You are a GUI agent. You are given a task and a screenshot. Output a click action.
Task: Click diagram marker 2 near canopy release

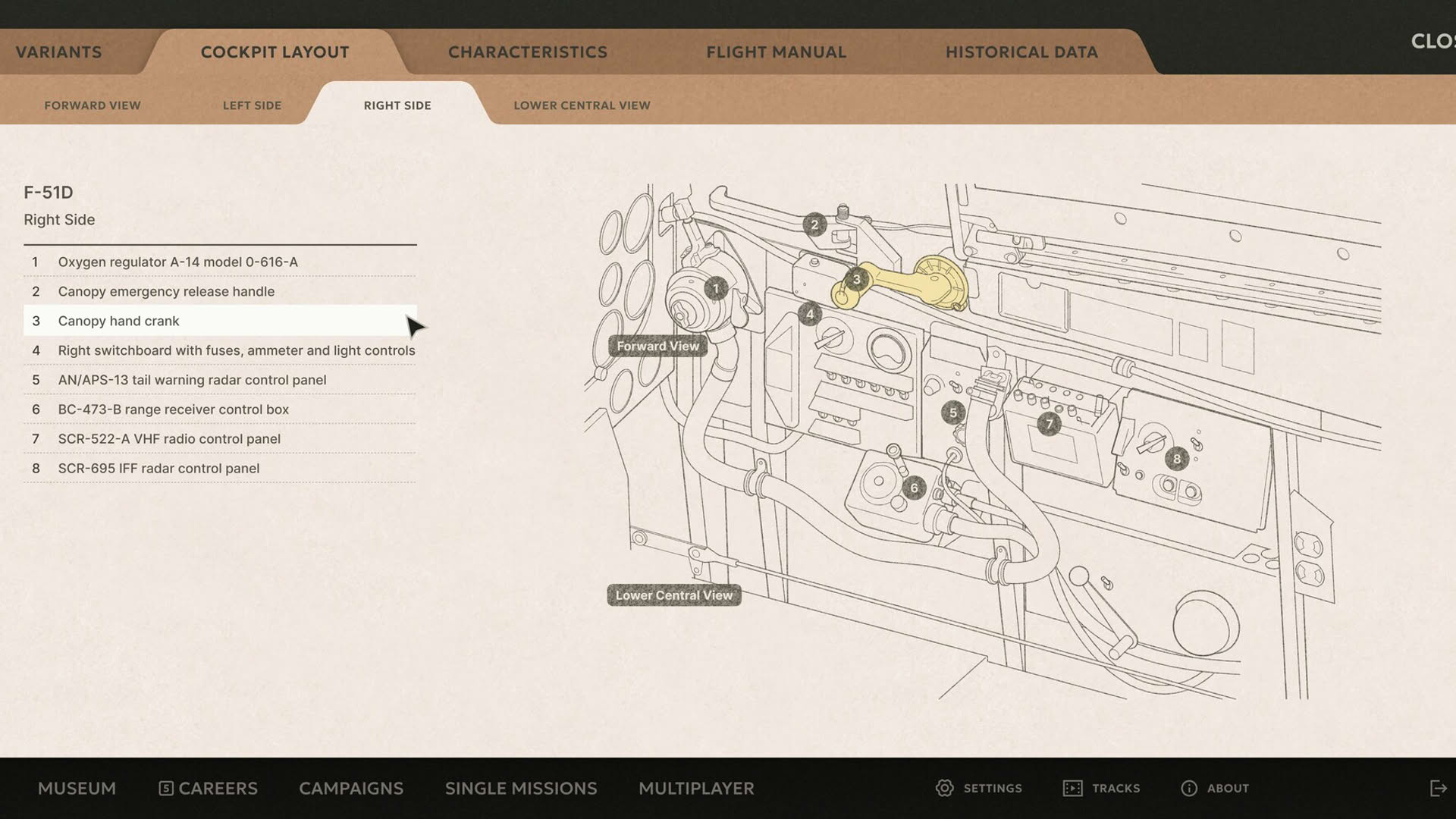click(x=814, y=224)
